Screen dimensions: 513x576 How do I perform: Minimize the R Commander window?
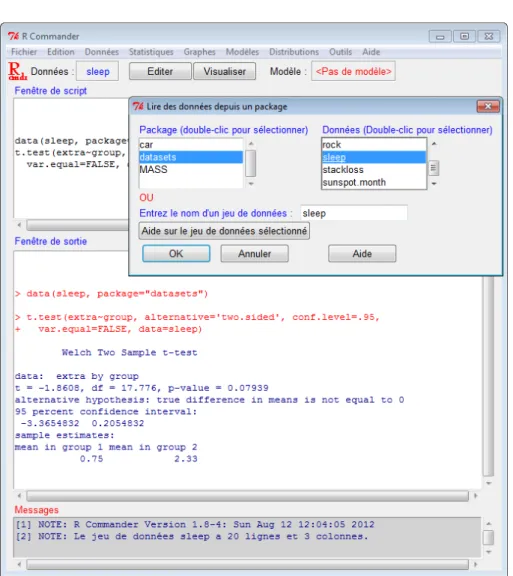click(x=440, y=36)
